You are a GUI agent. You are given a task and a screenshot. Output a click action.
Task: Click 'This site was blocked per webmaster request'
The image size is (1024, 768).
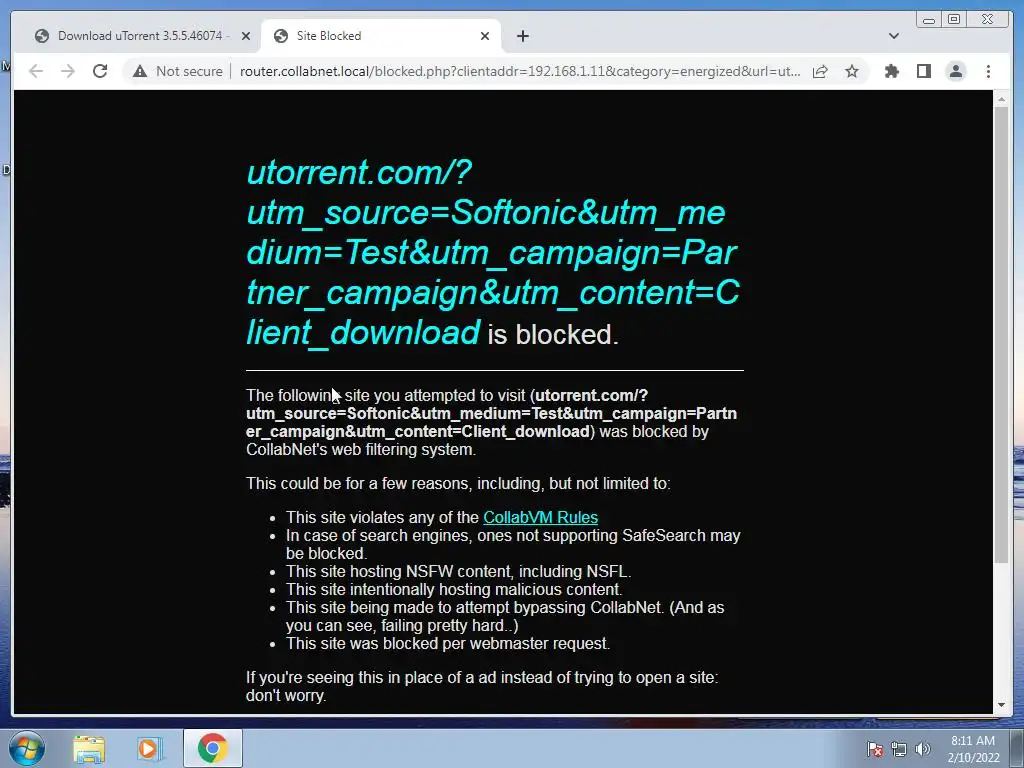[x=448, y=643]
